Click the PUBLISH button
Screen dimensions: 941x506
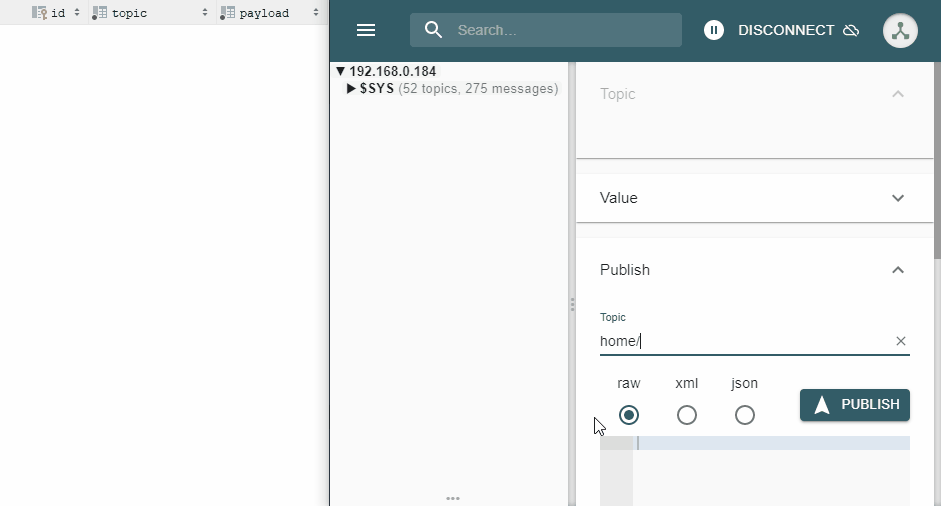(855, 405)
